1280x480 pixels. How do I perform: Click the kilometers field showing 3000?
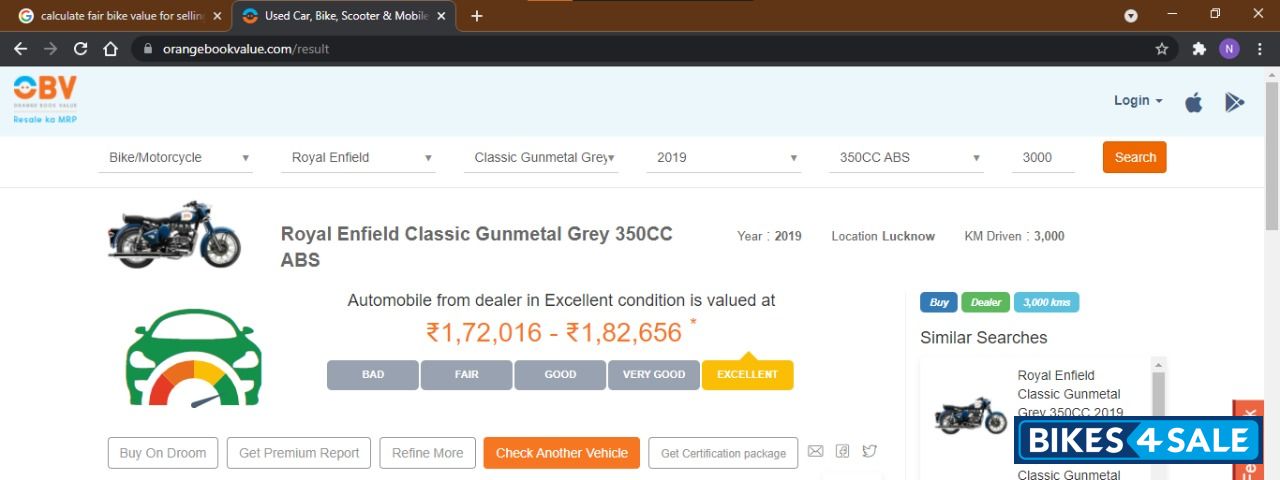coord(1043,157)
